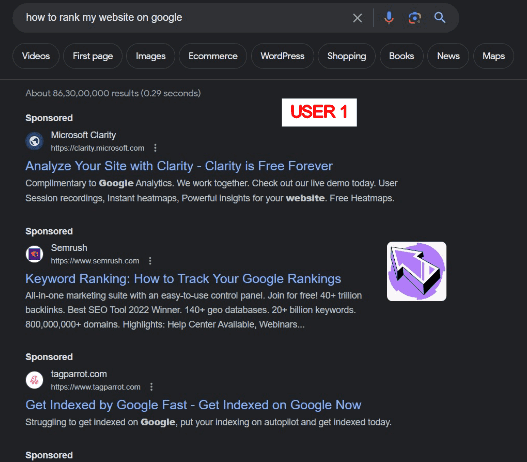Open Microsoft Clarity ad options three-dot menu
Screen dimensions: 527x462
(155, 148)
